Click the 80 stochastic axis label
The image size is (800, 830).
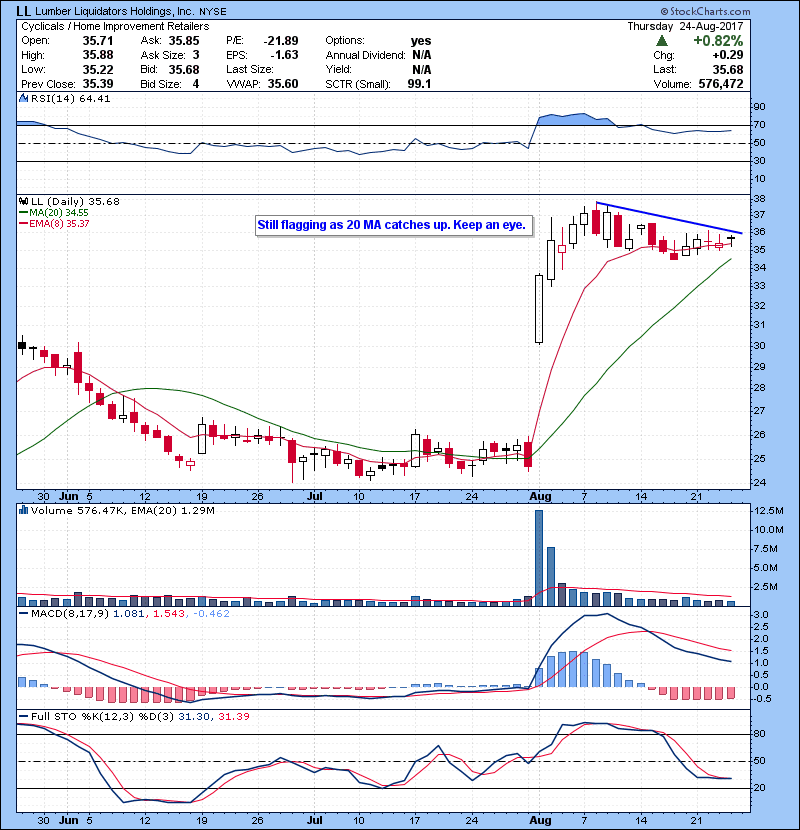759,734
